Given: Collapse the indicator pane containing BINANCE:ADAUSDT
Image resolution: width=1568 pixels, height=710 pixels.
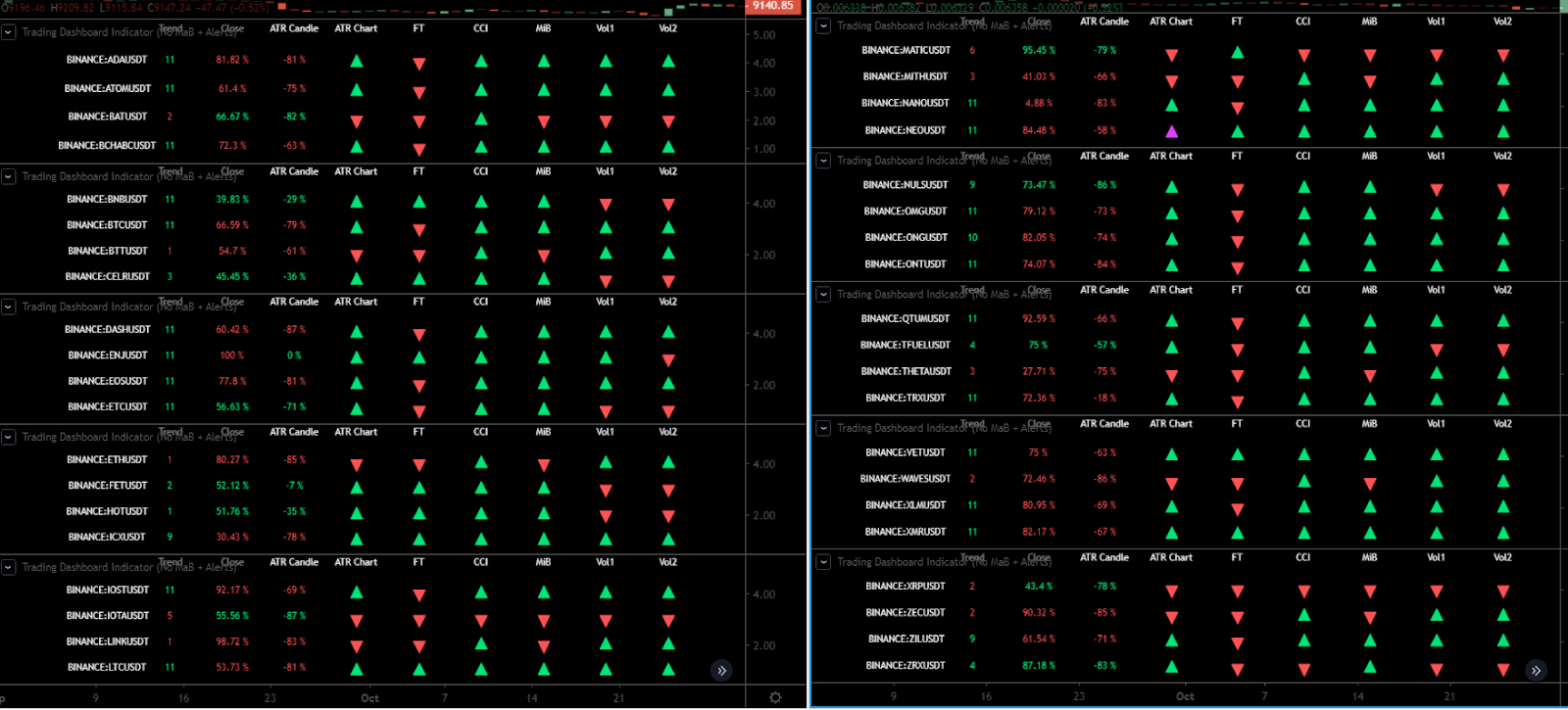Looking at the screenshot, I should click(x=9, y=32).
